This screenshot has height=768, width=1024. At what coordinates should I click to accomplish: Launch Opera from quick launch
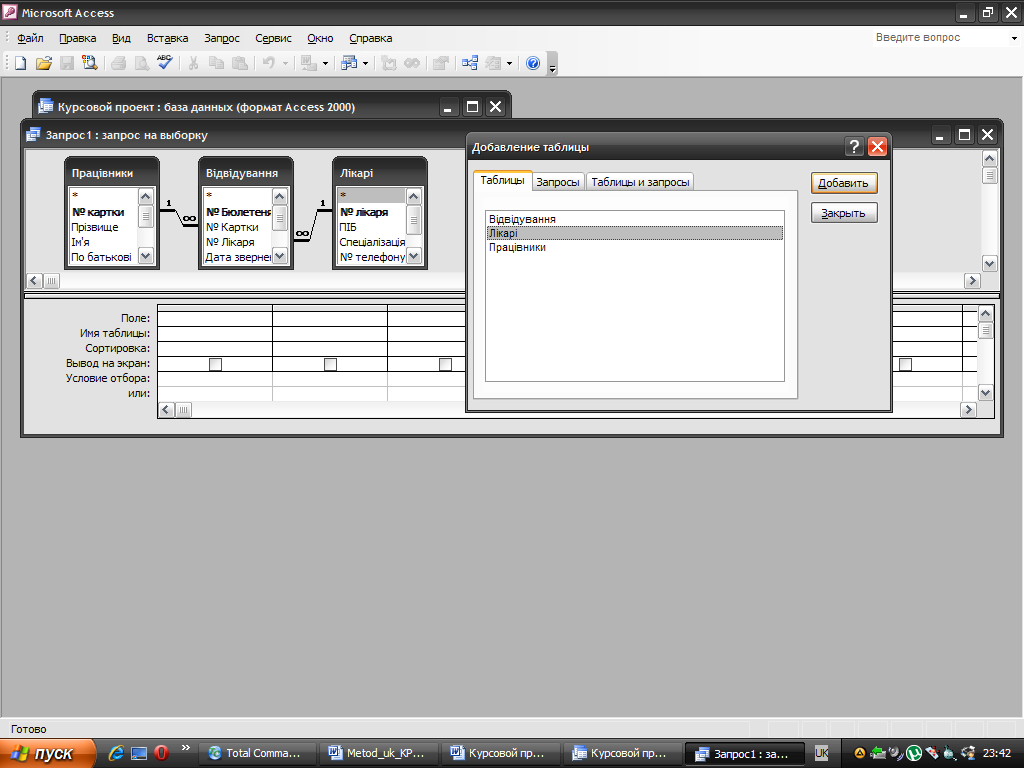click(x=161, y=753)
